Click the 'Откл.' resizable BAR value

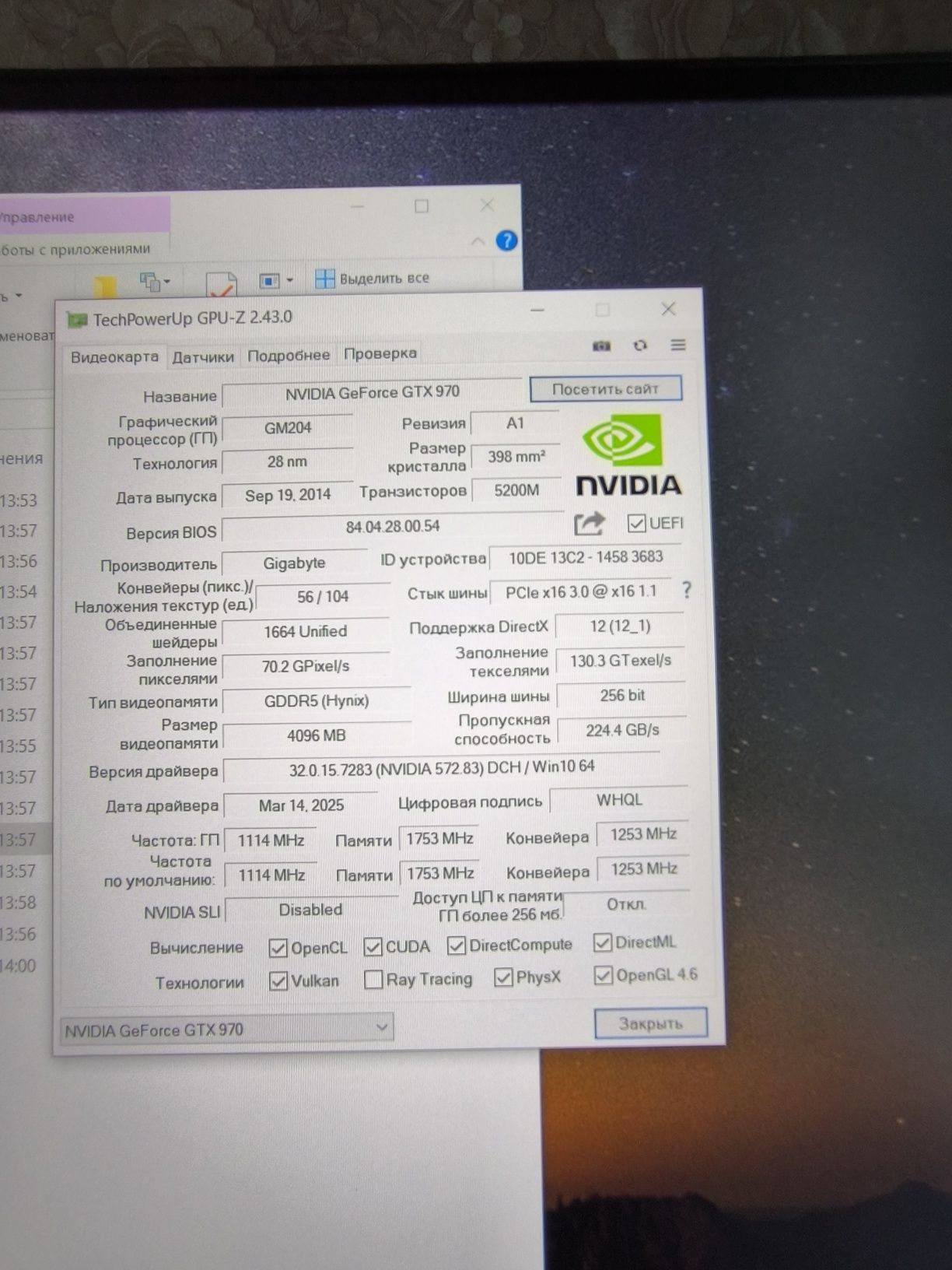tap(626, 904)
